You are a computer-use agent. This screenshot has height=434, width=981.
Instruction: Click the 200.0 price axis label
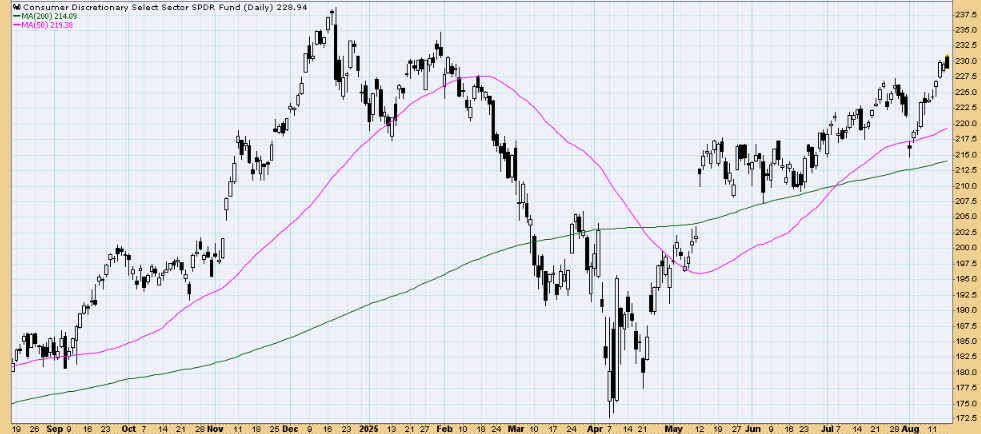point(966,248)
